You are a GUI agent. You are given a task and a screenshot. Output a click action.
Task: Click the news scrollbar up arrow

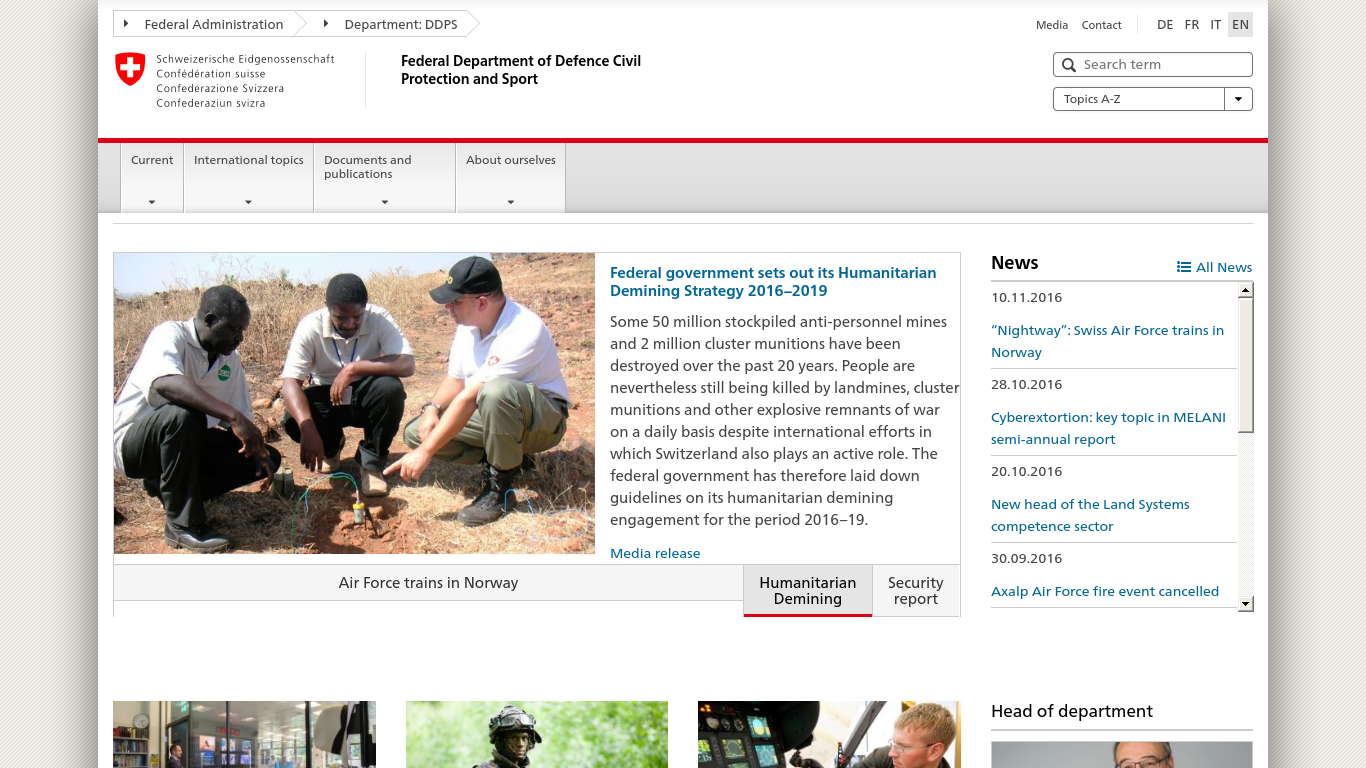point(1245,291)
